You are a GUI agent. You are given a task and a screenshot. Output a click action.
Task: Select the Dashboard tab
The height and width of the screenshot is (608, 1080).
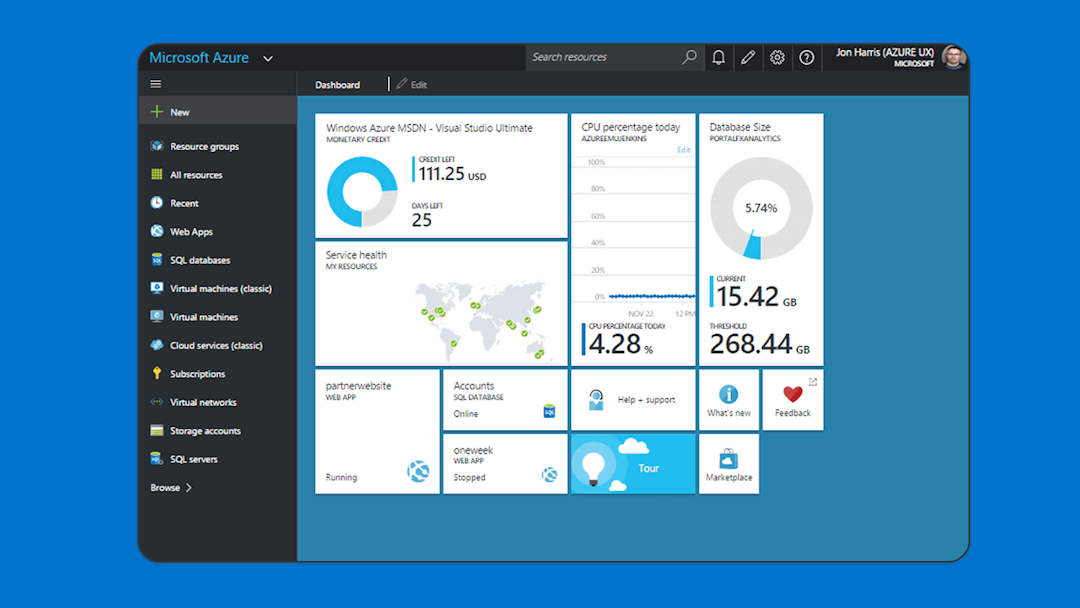tap(337, 84)
